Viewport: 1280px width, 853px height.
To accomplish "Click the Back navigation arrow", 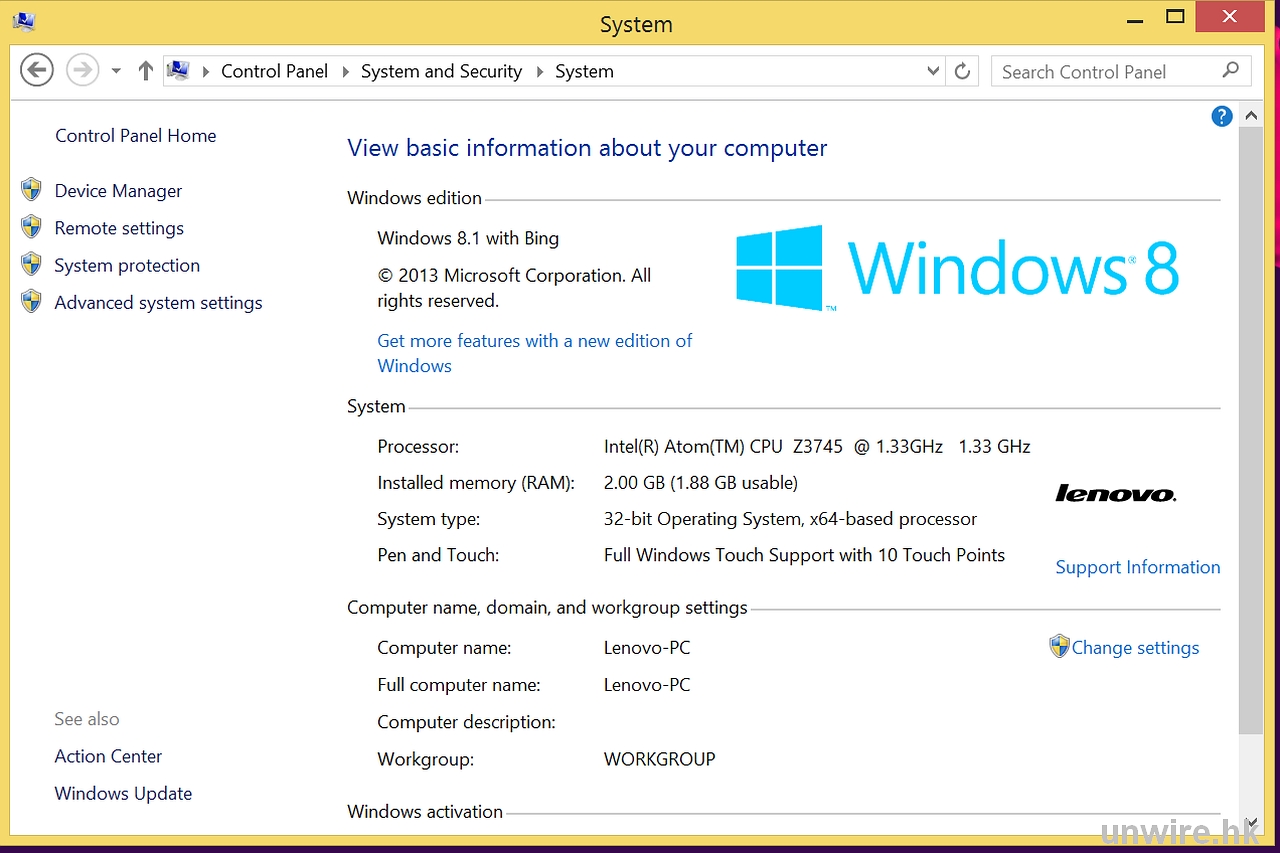I will (x=37, y=71).
